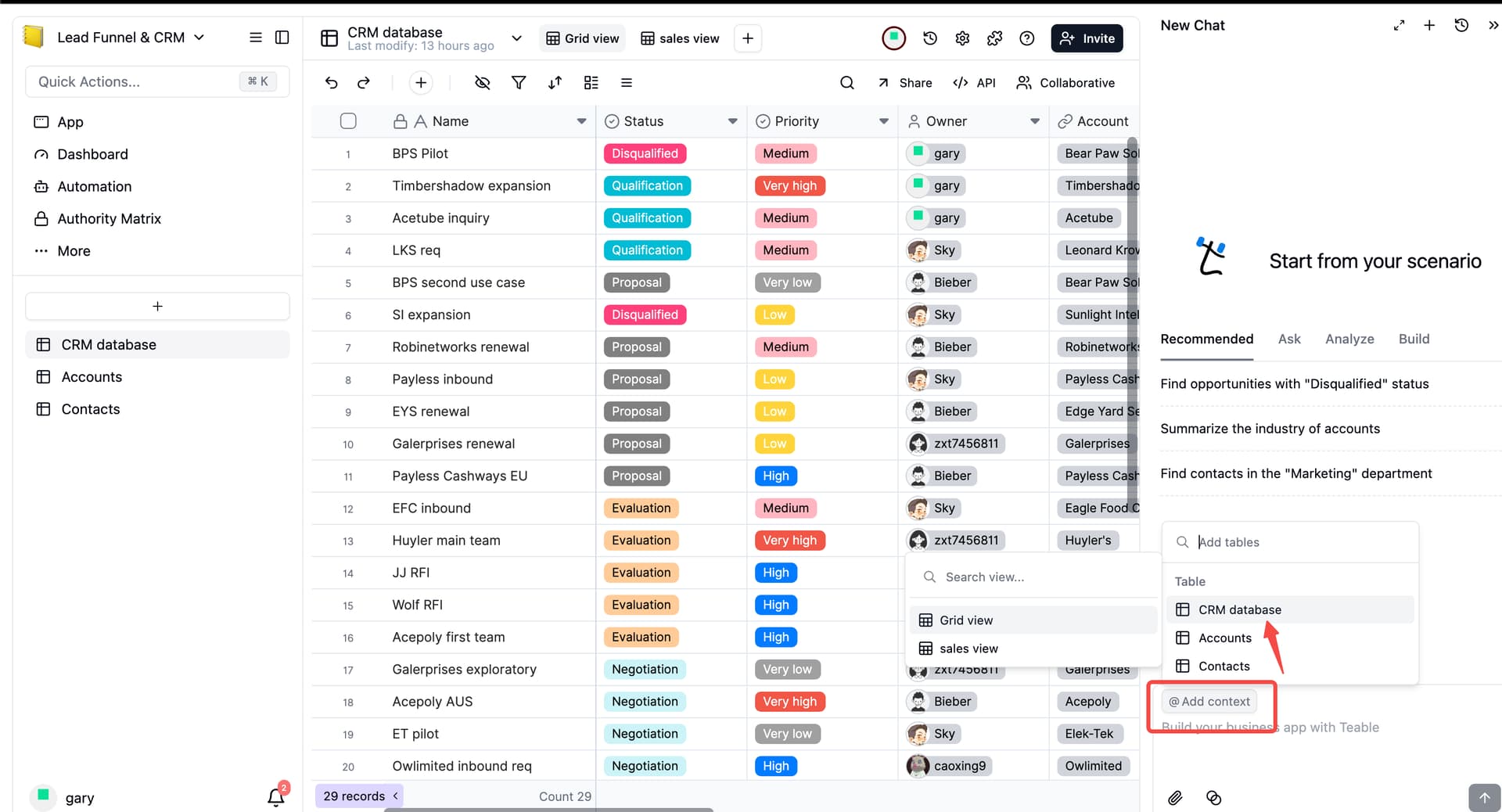1502x812 pixels.
Task: Switch to the Analyze tab
Action: point(1349,339)
